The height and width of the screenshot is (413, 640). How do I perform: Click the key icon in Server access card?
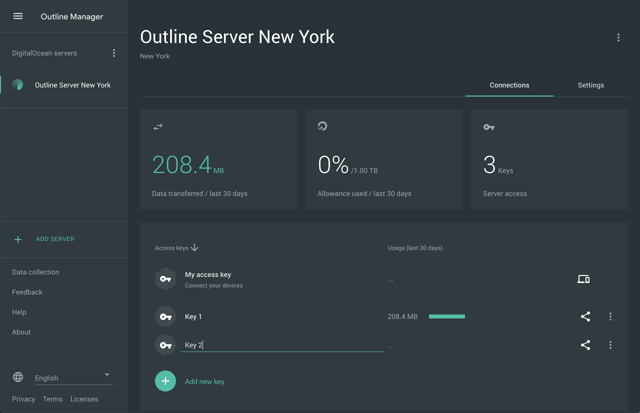pyautogui.click(x=489, y=127)
